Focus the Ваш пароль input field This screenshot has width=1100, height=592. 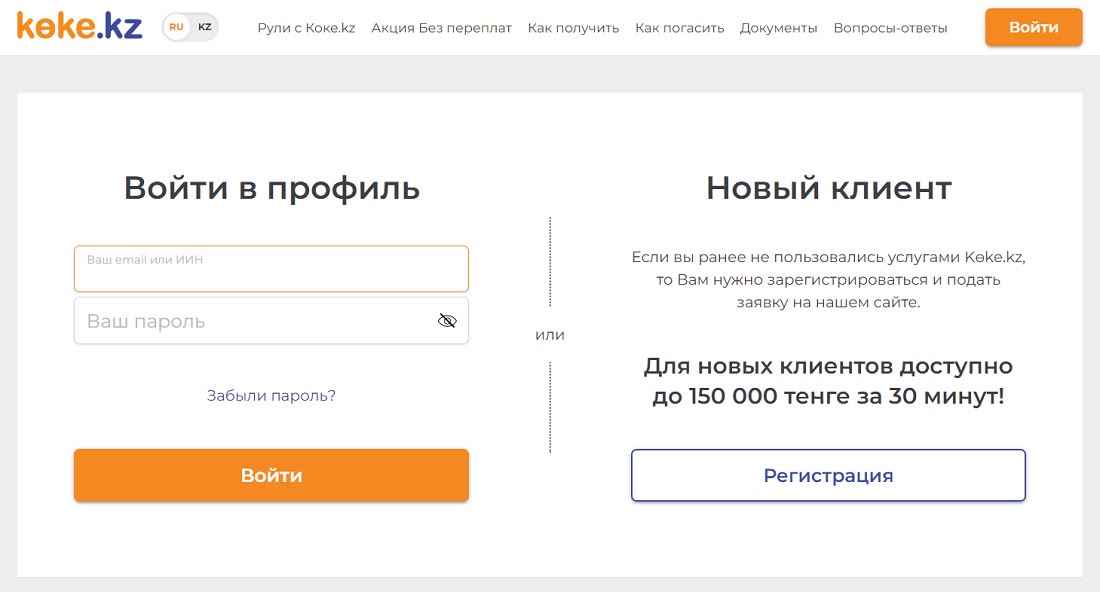pos(271,321)
